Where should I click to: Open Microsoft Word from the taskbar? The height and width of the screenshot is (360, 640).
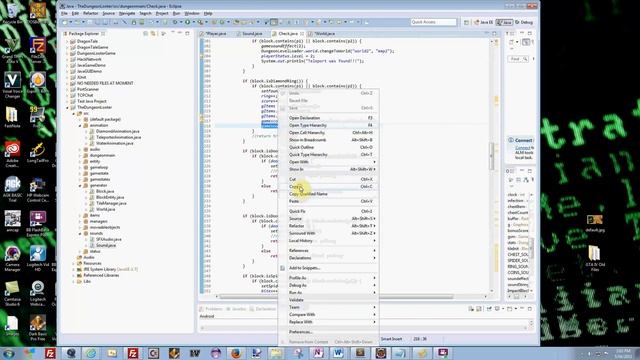click(338, 353)
